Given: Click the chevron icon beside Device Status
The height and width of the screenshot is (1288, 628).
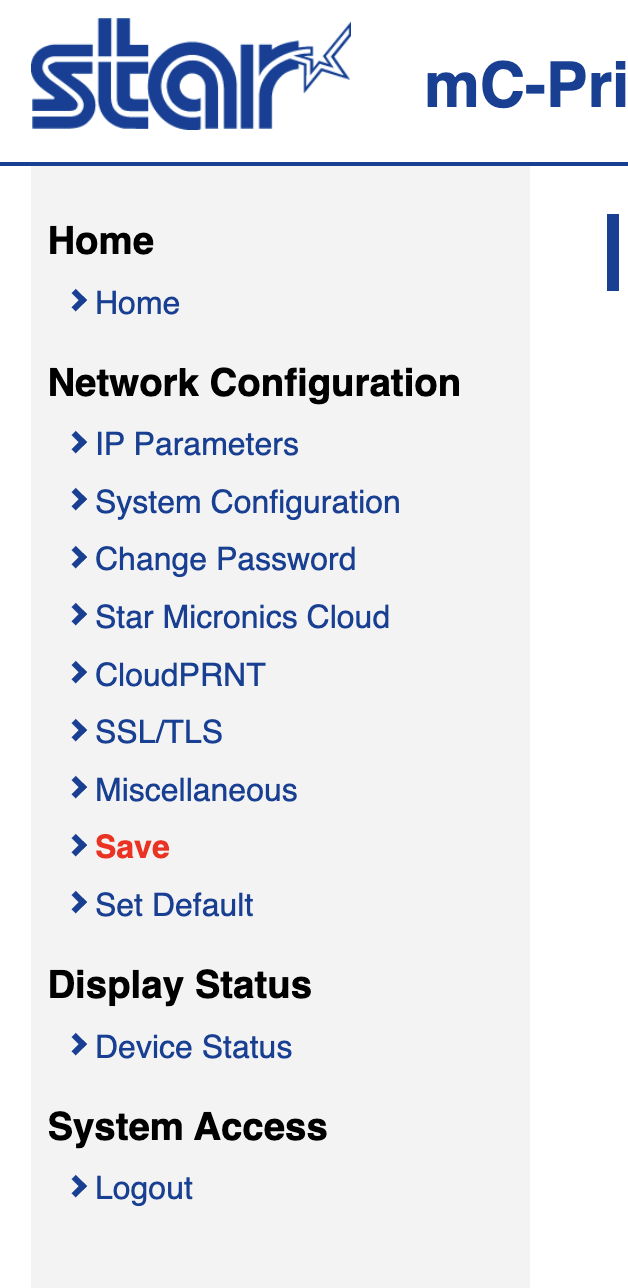Looking at the screenshot, I should click(79, 1045).
